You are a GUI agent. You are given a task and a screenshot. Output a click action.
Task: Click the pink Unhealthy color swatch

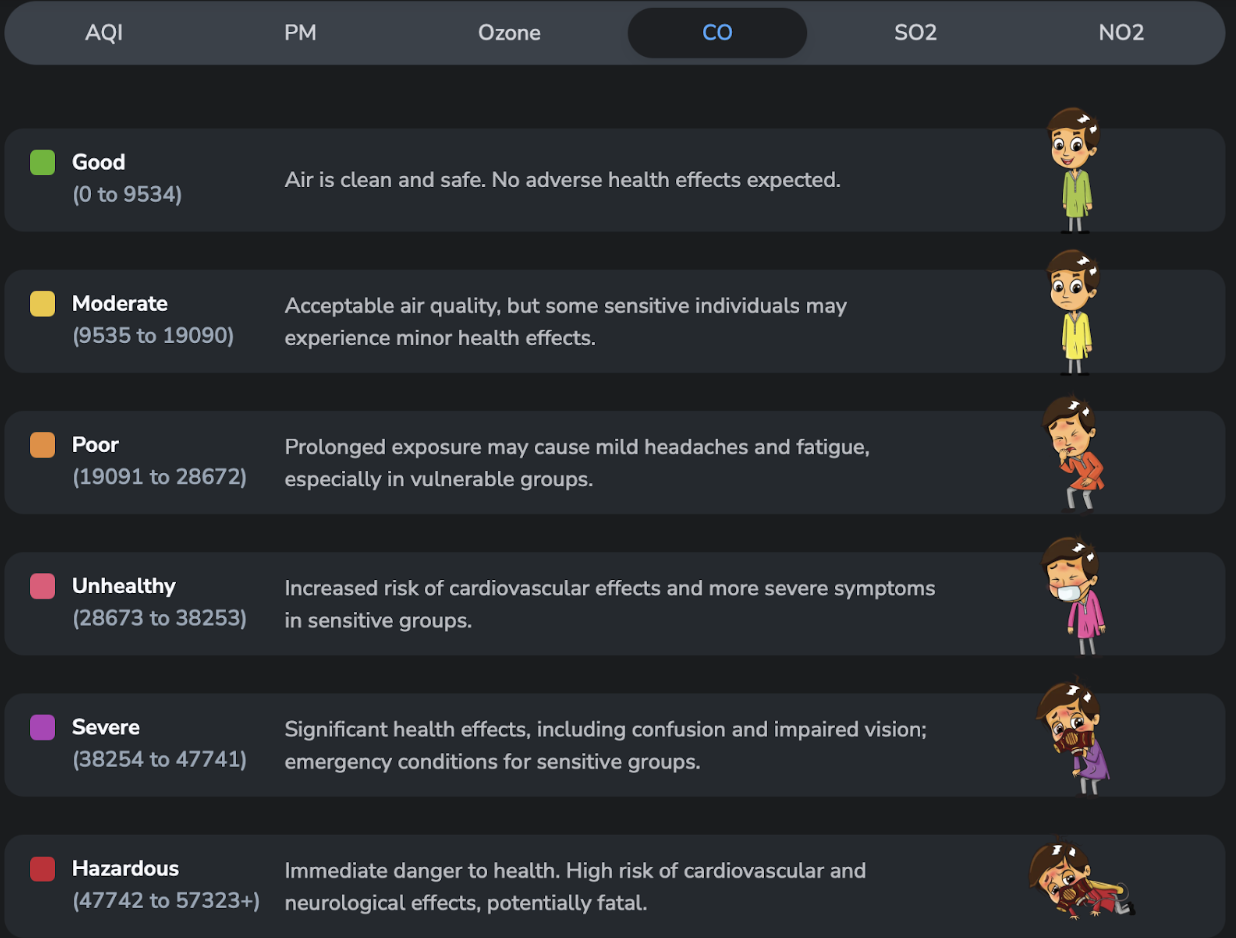point(42,586)
